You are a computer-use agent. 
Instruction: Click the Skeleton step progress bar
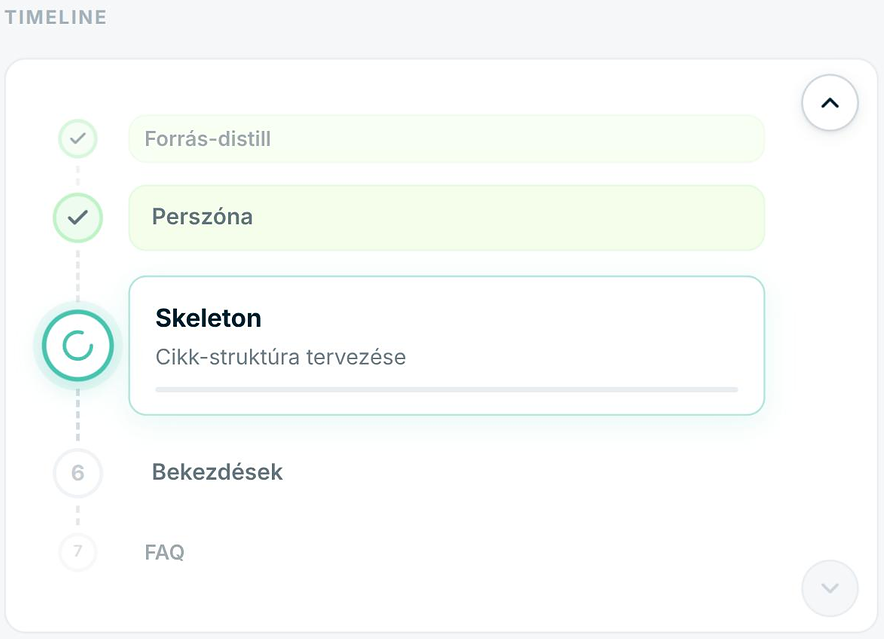click(x=447, y=389)
